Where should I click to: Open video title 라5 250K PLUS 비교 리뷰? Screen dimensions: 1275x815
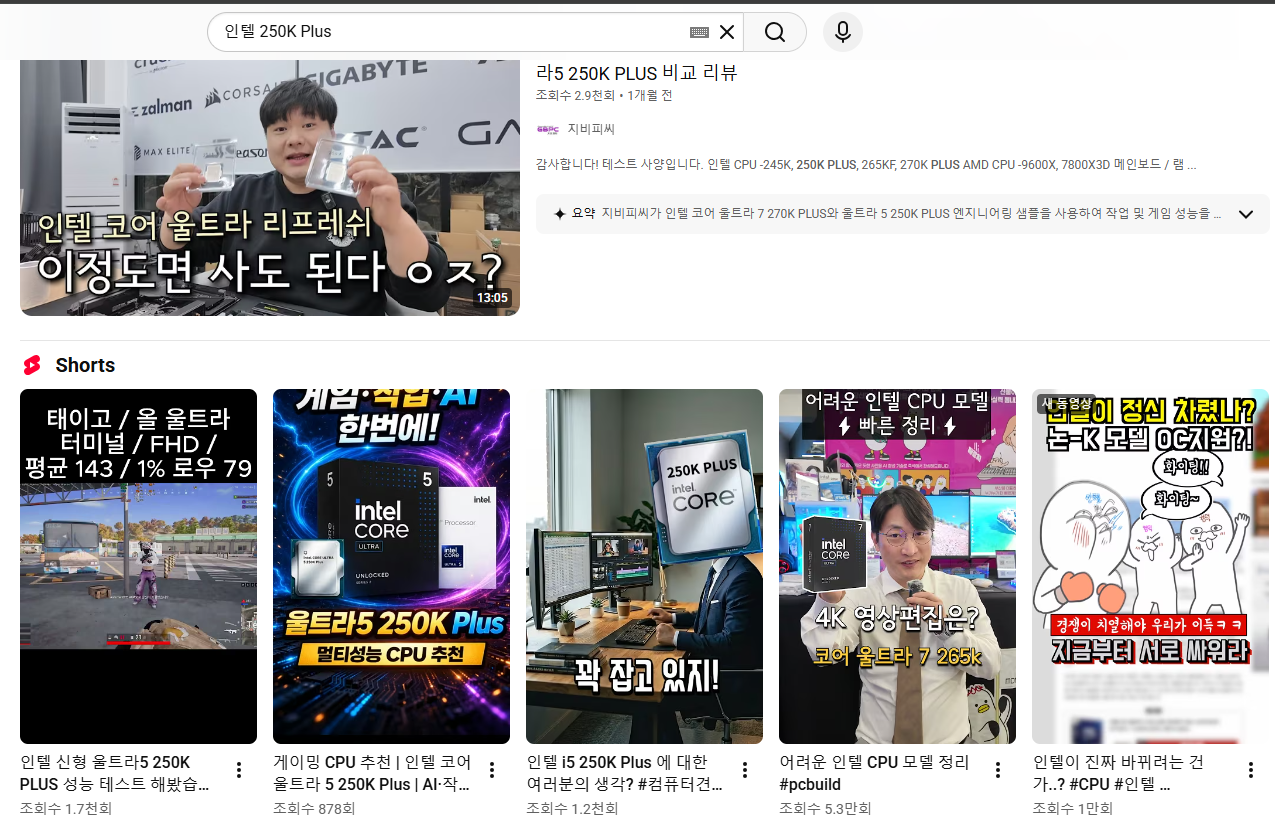[x=637, y=73]
